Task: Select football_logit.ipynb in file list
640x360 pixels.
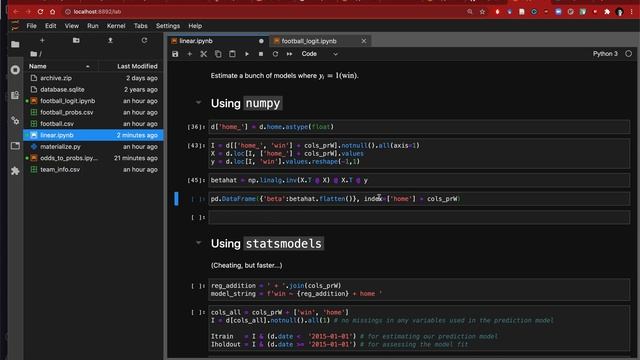Action: (x=93, y=101)
